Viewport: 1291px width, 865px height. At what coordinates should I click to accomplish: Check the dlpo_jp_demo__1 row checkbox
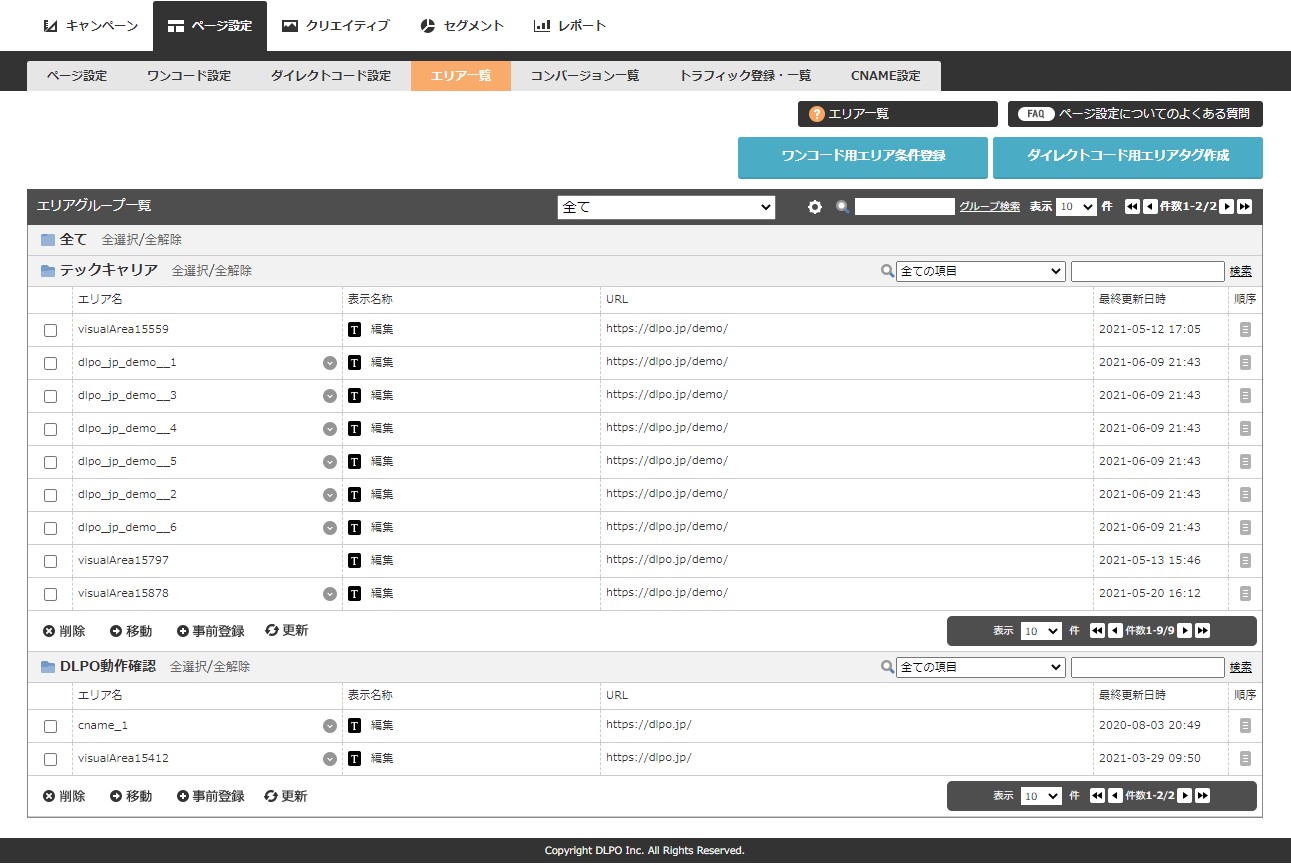click(x=51, y=363)
